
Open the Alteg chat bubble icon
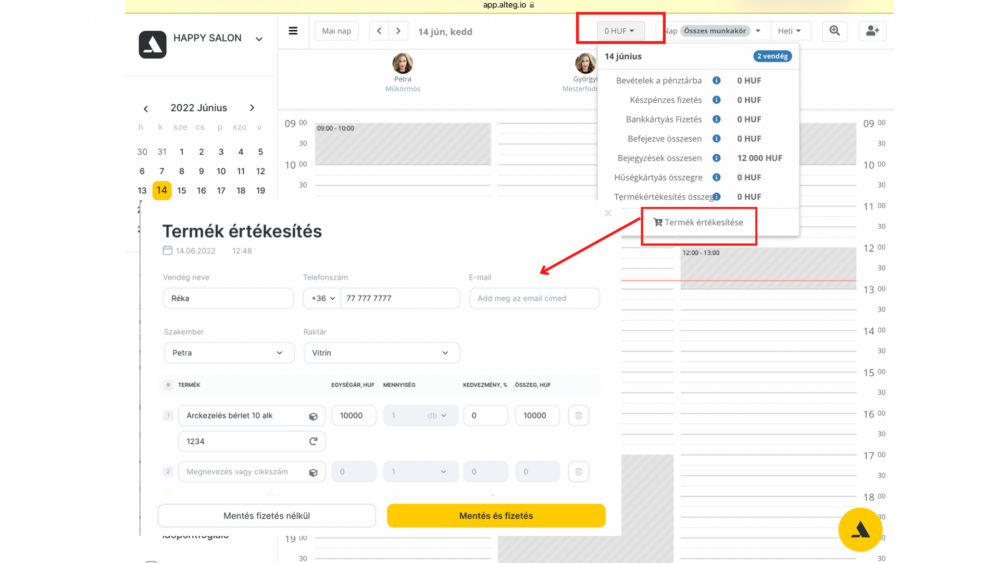[x=860, y=529]
